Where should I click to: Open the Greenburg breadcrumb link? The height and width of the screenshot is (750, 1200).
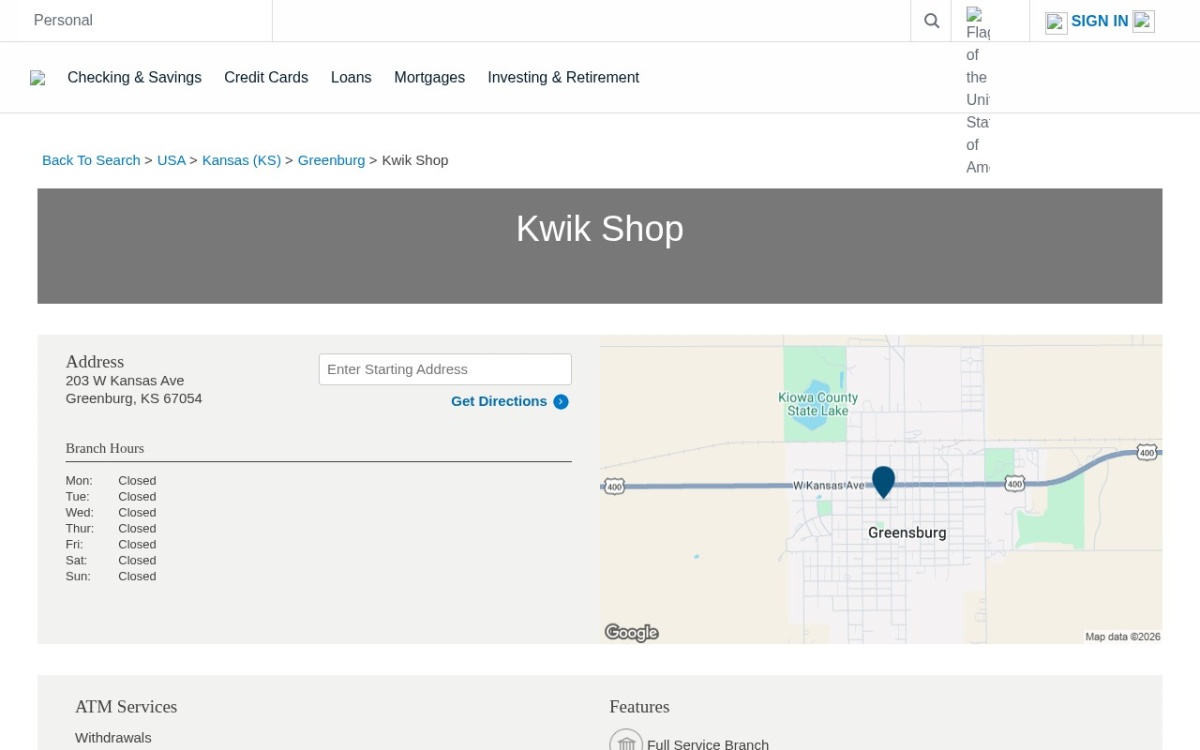click(x=331, y=160)
